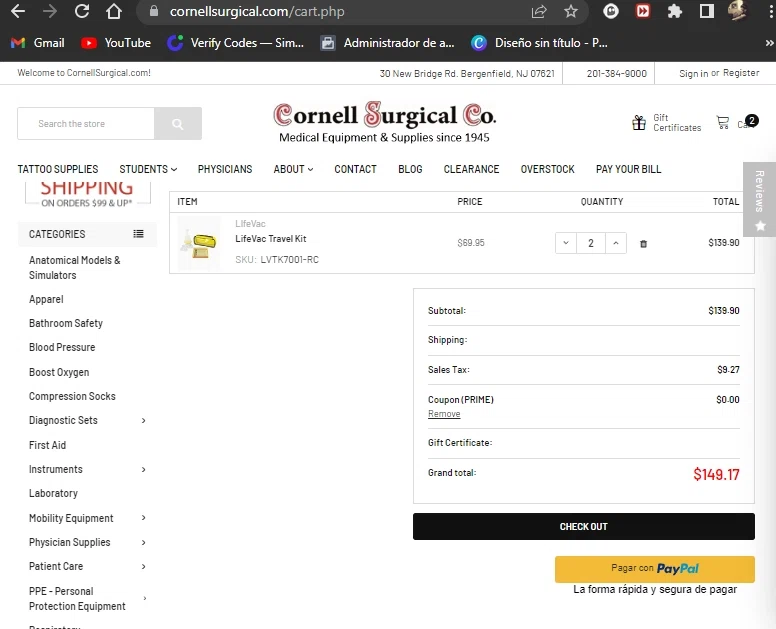776x629 pixels.
Task: Open Anatomical Models & Simulators category
Action: 75,268
